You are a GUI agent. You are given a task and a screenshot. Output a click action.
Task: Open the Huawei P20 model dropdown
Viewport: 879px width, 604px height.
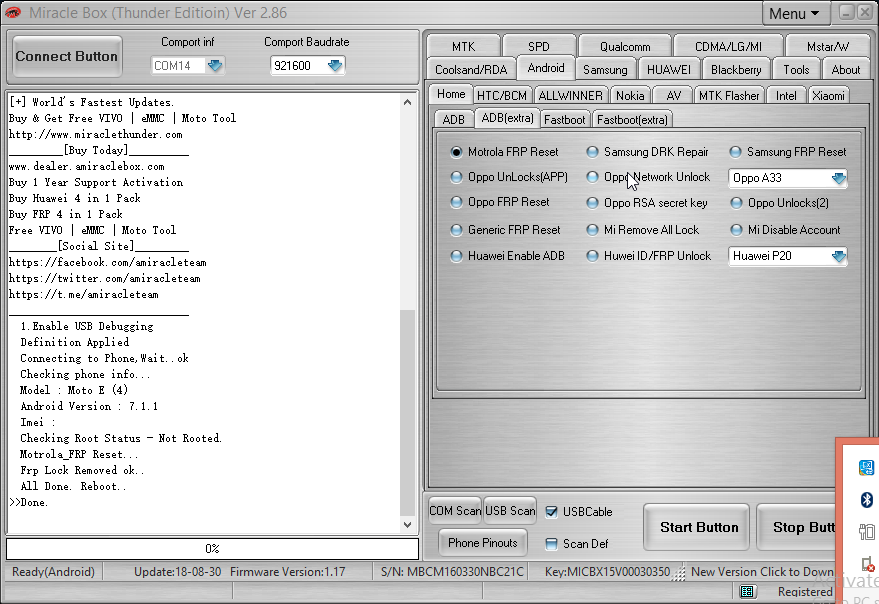pyautogui.click(x=839, y=256)
